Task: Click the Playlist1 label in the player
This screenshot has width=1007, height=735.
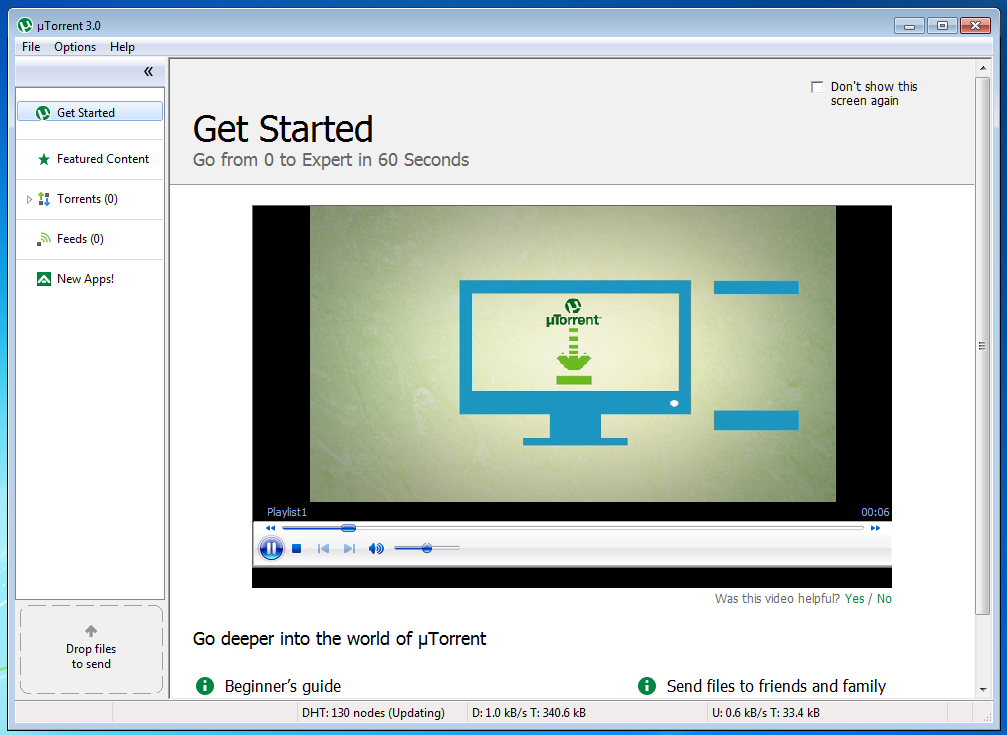Action: point(286,512)
